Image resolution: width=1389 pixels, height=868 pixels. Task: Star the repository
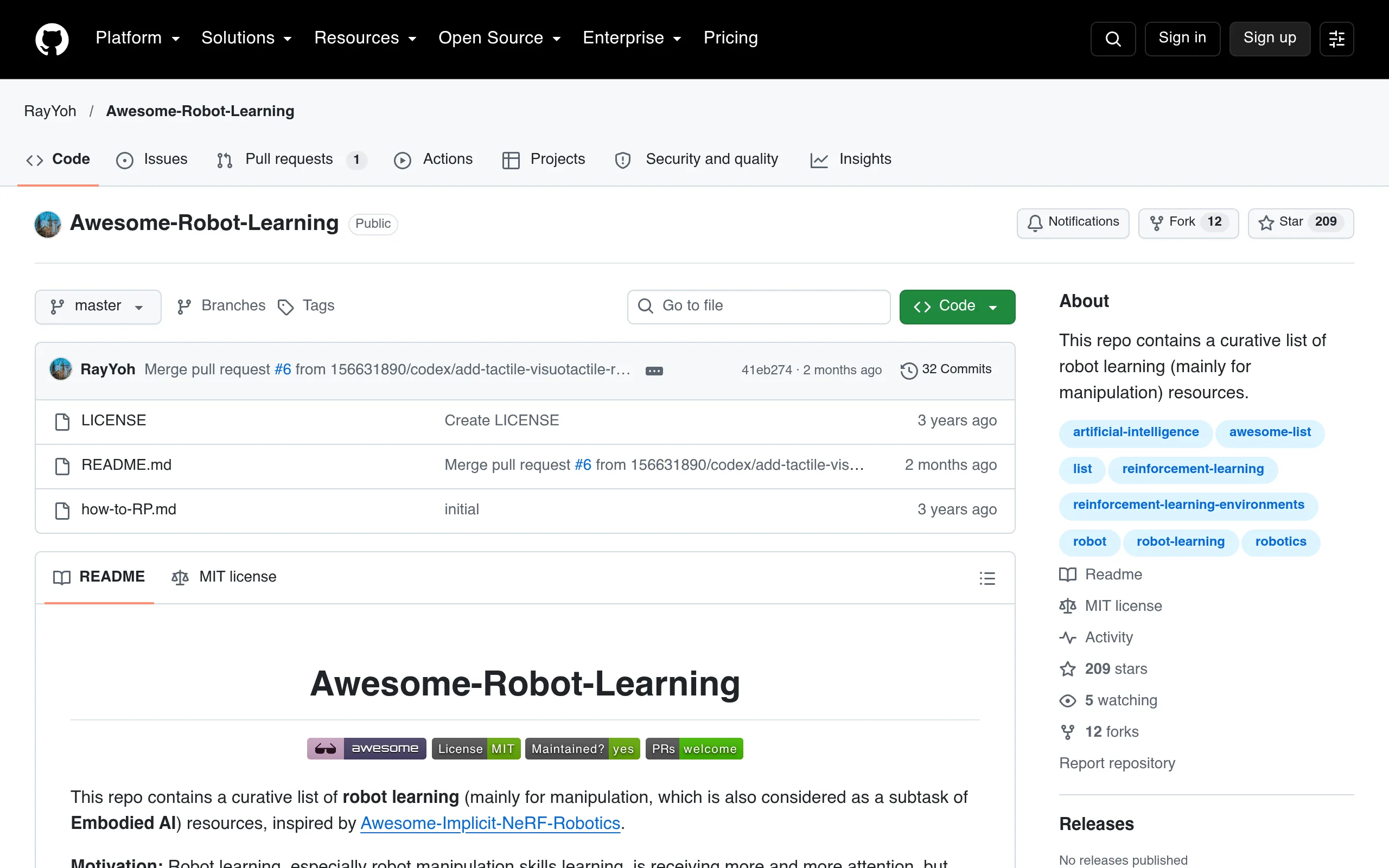point(1300,223)
